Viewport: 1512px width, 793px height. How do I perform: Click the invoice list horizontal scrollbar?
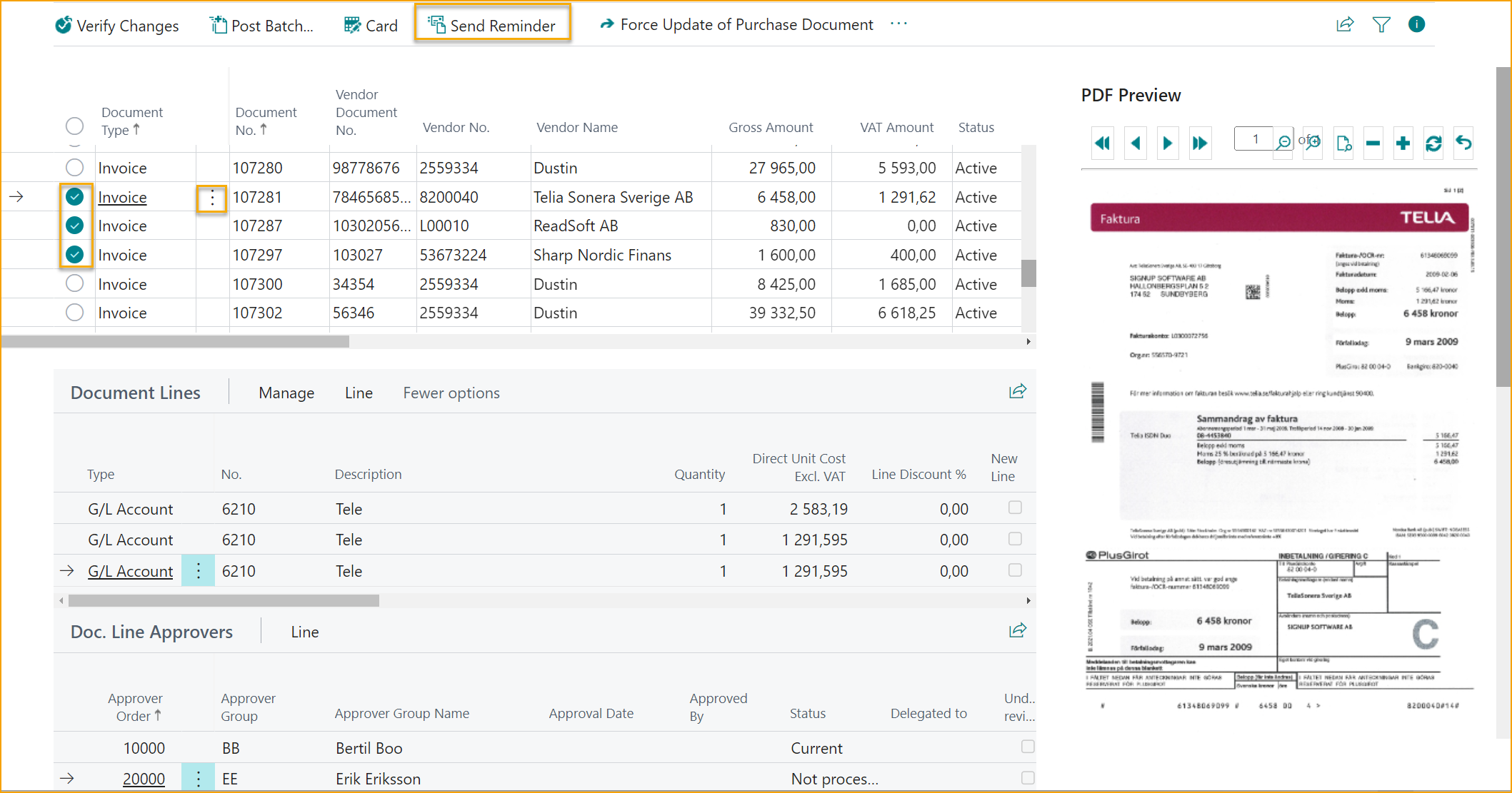click(x=176, y=342)
